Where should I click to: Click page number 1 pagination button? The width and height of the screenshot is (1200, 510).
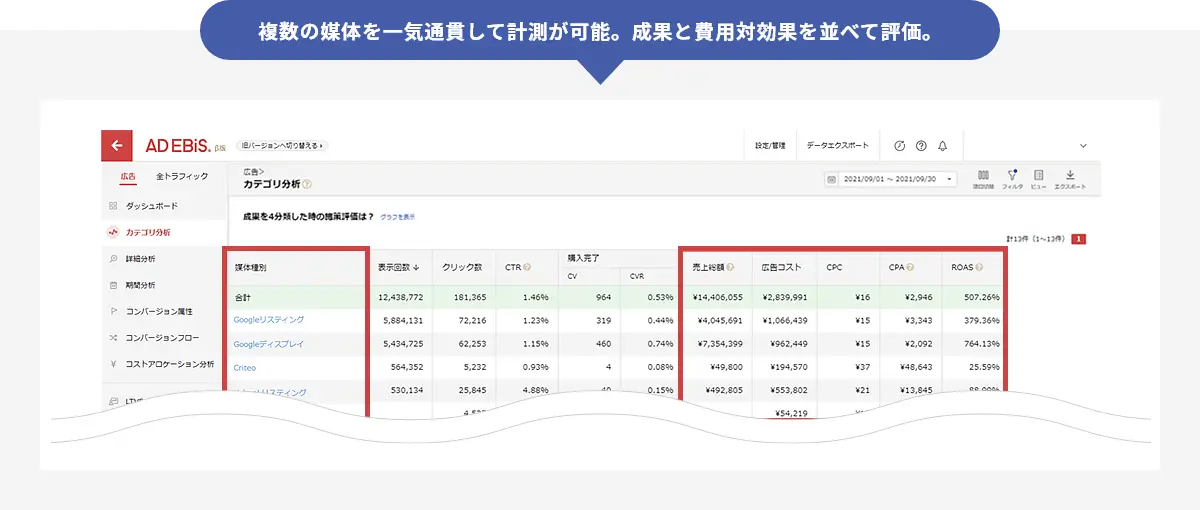tap(1078, 239)
